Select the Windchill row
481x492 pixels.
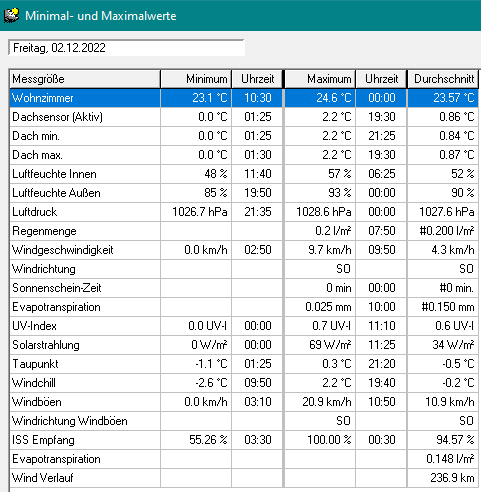244,383
